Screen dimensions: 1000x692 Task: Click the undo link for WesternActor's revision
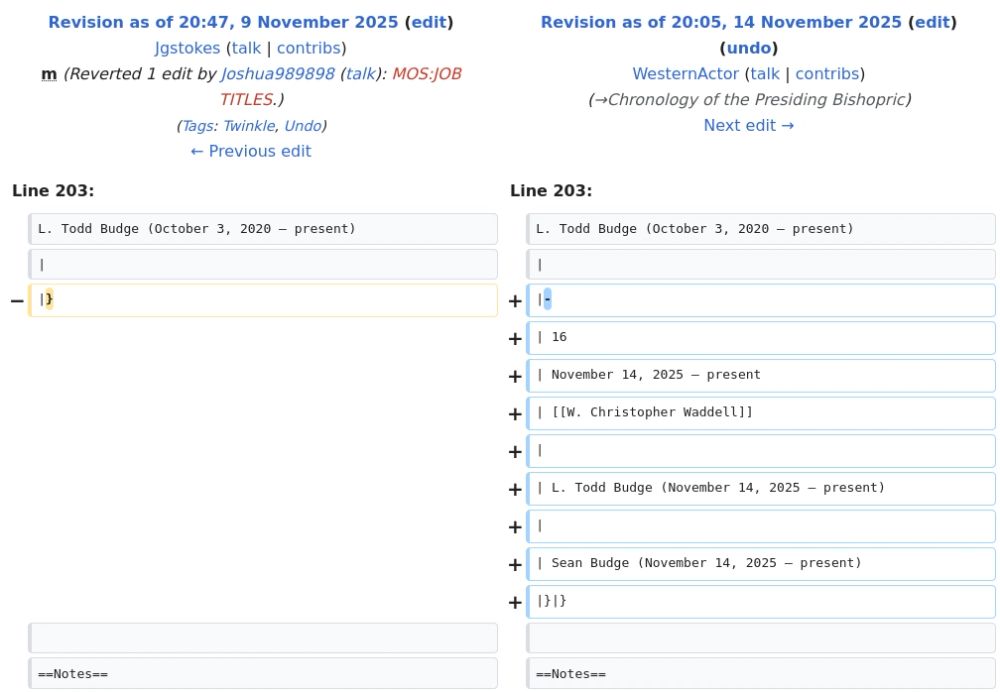(x=749, y=47)
